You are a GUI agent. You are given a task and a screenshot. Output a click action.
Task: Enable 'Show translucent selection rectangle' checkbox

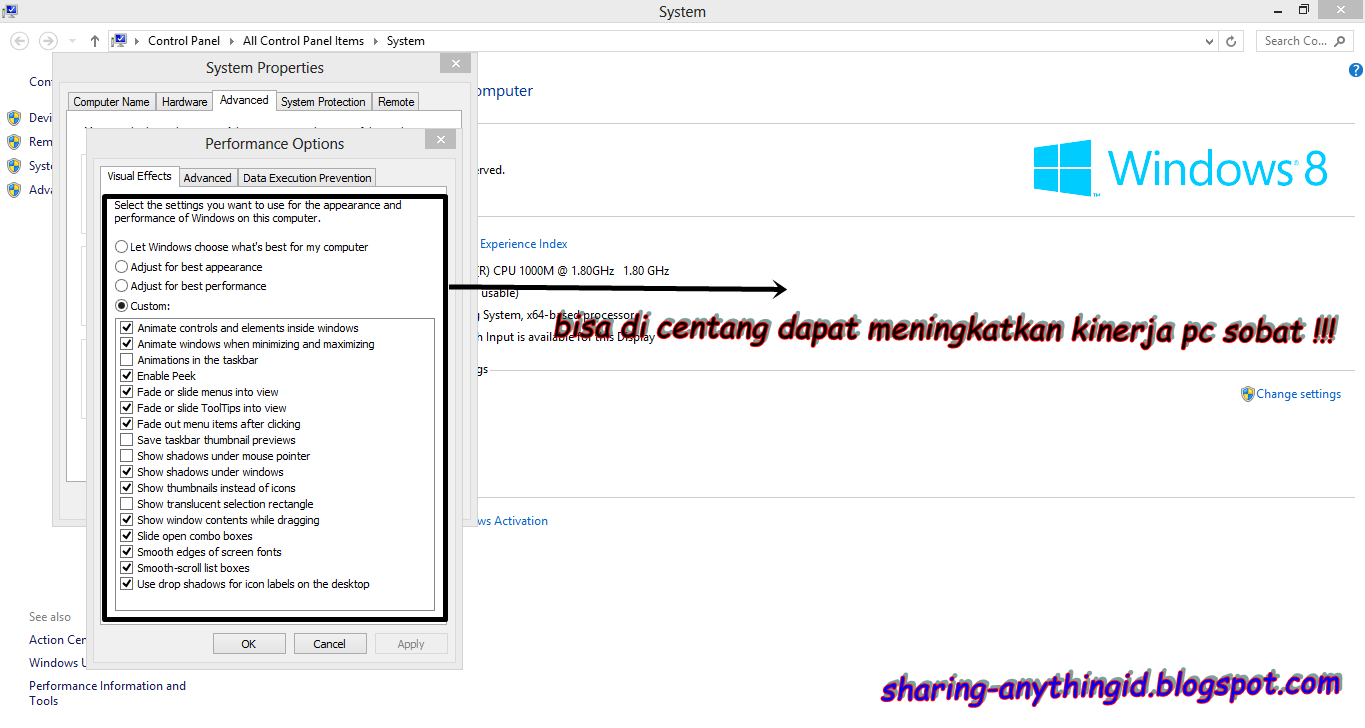[126, 504]
